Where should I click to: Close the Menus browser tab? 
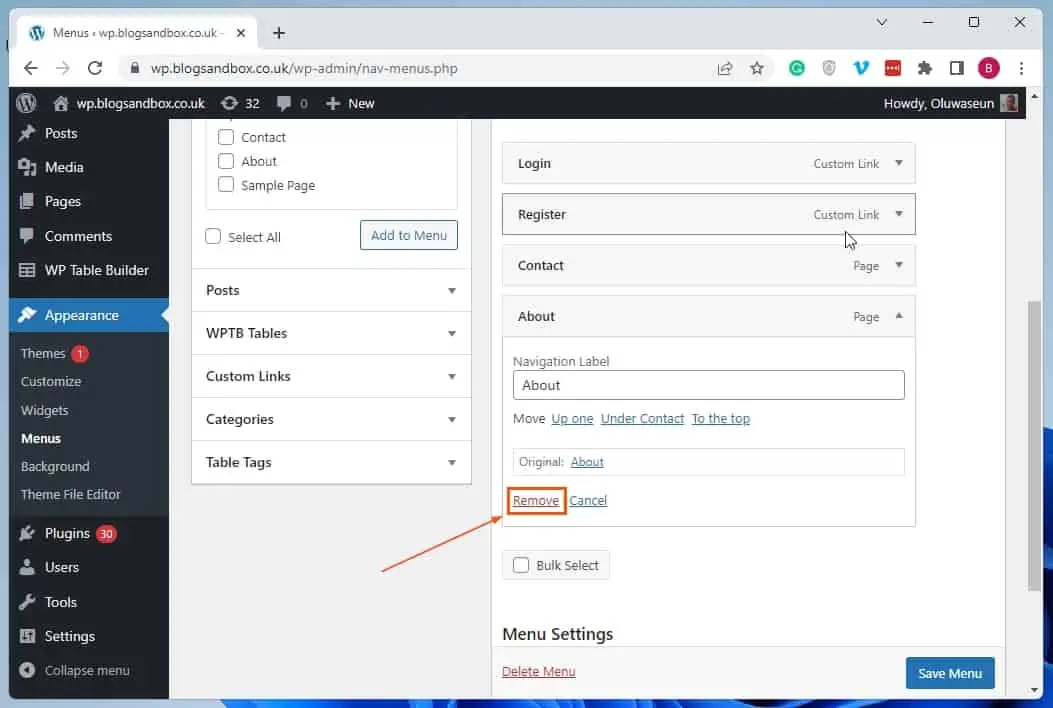[x=240, y=32]
